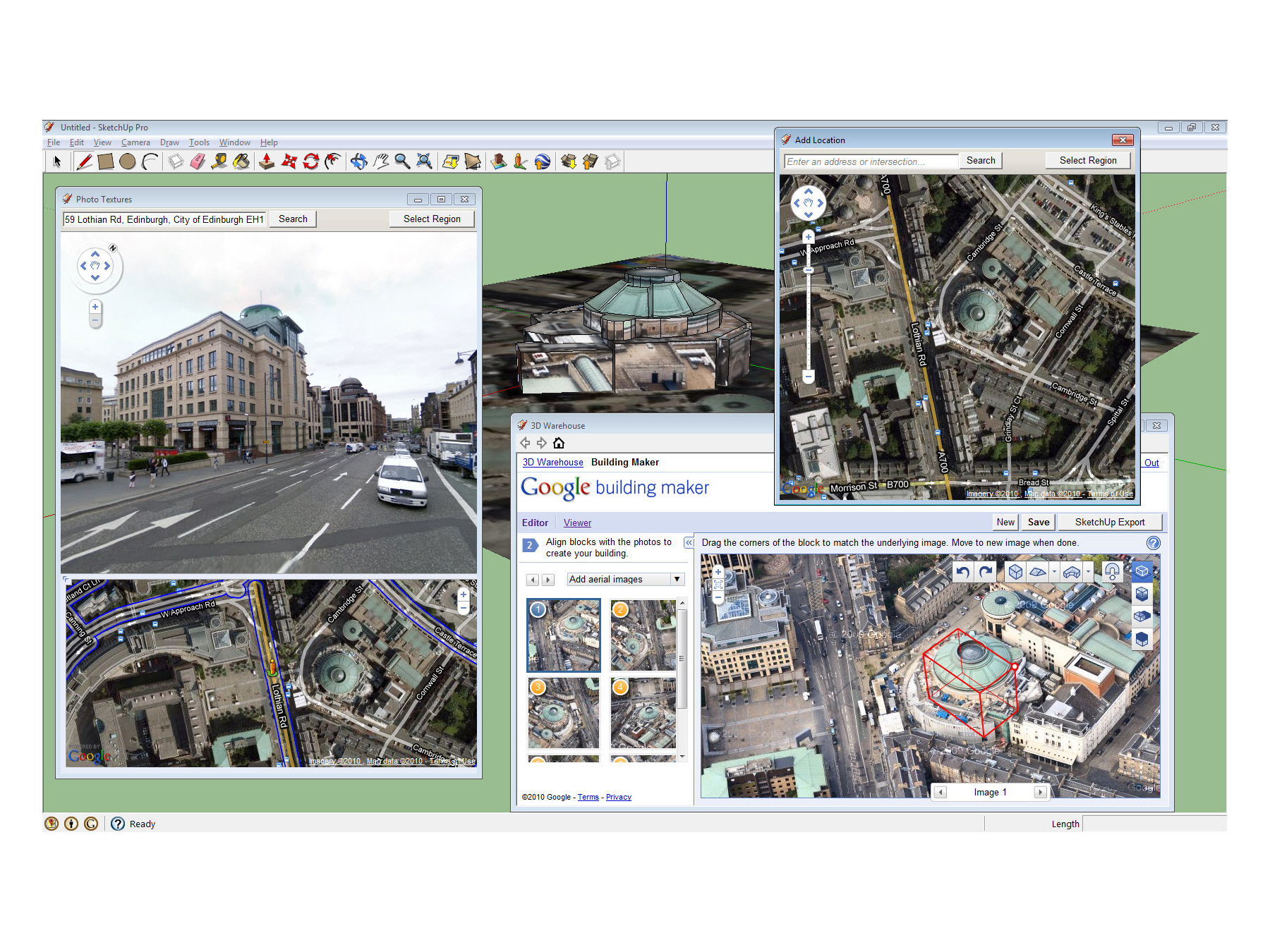Expand the roof shape dropdown arrow

(1054, 572)
